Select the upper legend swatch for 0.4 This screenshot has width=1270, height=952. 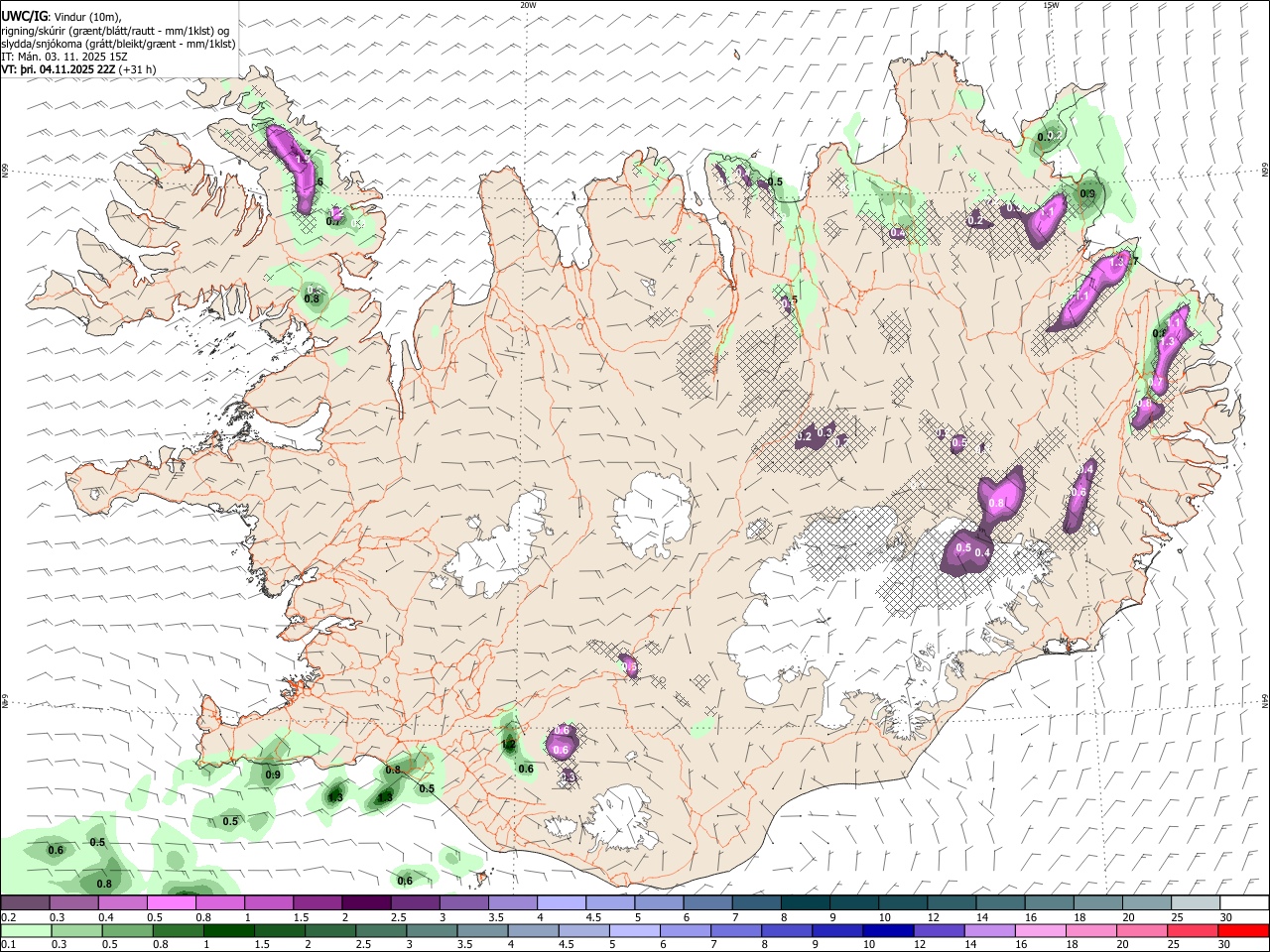(122, 902)
